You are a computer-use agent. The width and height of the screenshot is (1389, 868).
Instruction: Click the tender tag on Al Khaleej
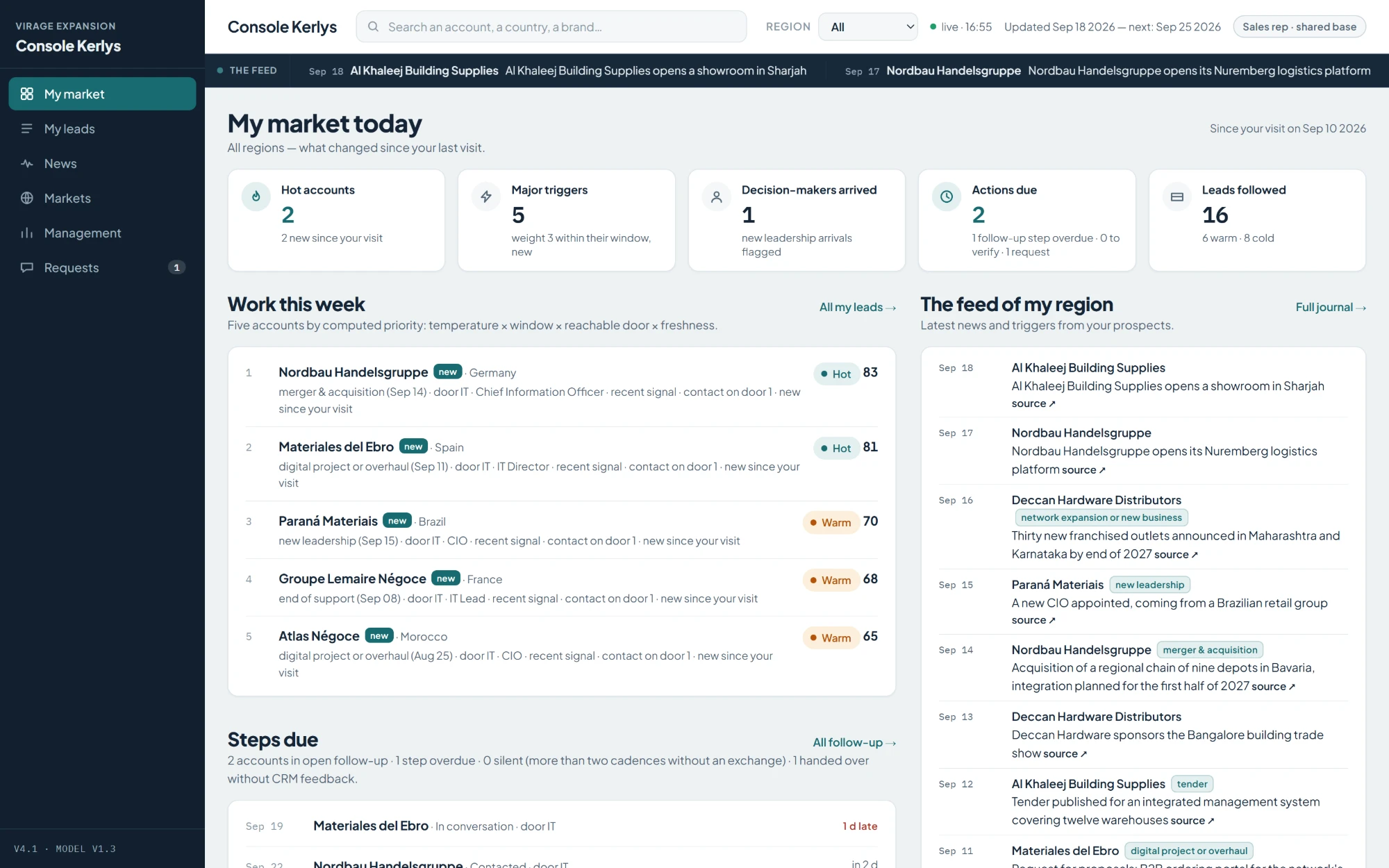[x=1192, y=784]
